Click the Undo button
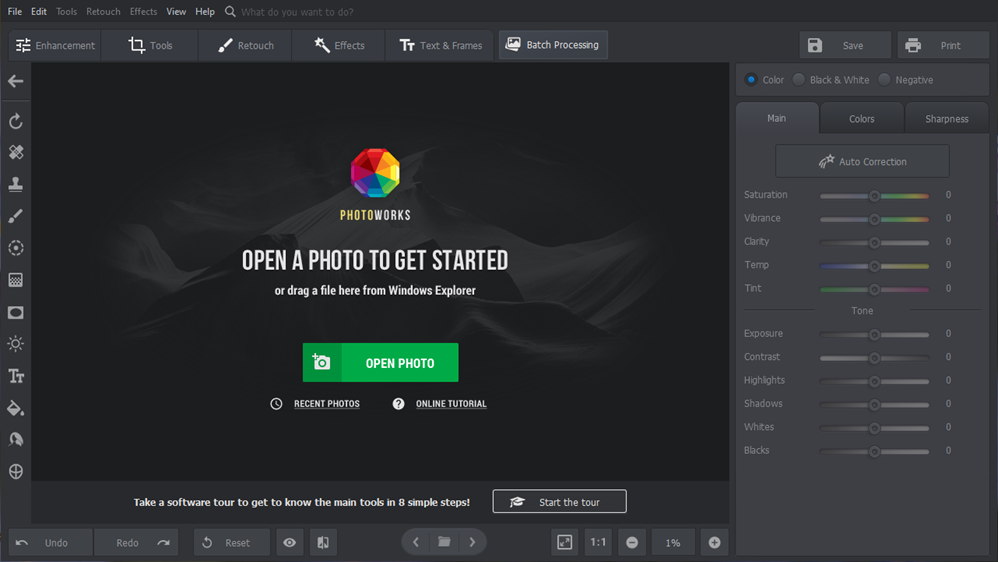This screenshot has height=562, width=998. 50,542
